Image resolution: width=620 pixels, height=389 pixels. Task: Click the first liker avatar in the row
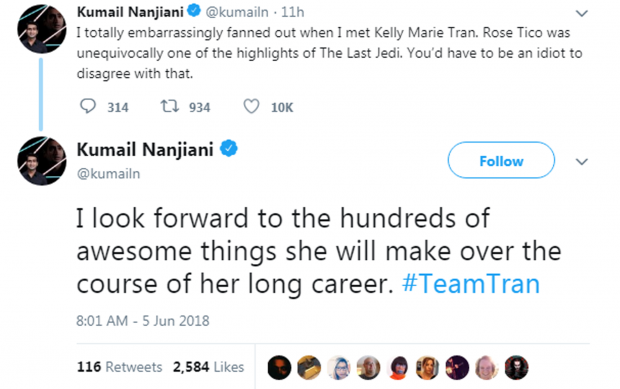(x=279, y=368)
